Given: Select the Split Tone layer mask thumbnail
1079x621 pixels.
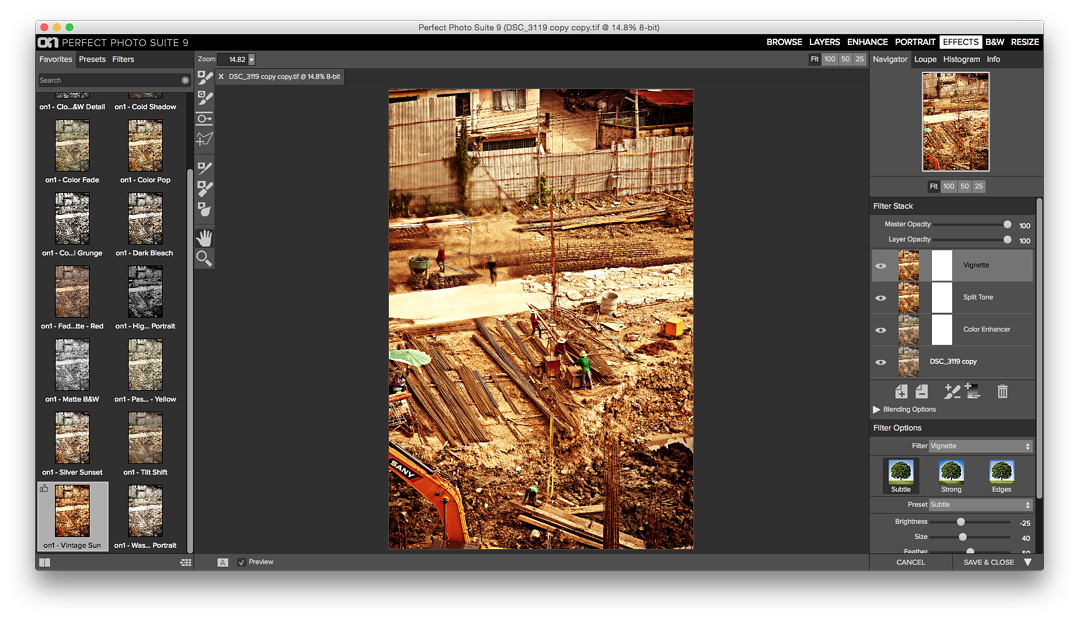Looking at the screenshot, I should [942, 297].
